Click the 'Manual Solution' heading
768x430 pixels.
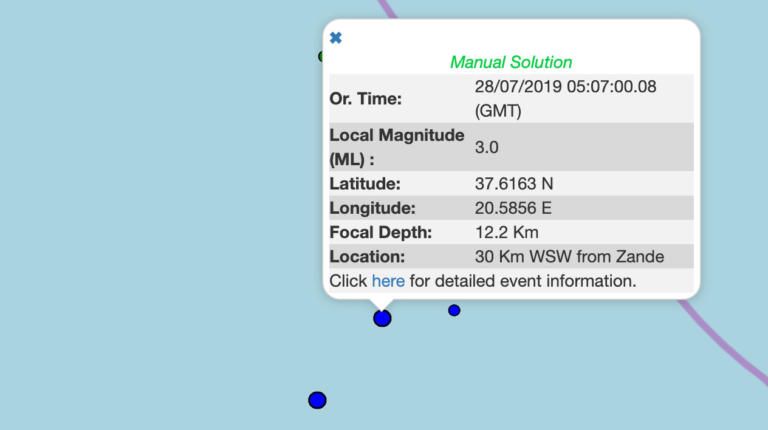pos(511,62)
